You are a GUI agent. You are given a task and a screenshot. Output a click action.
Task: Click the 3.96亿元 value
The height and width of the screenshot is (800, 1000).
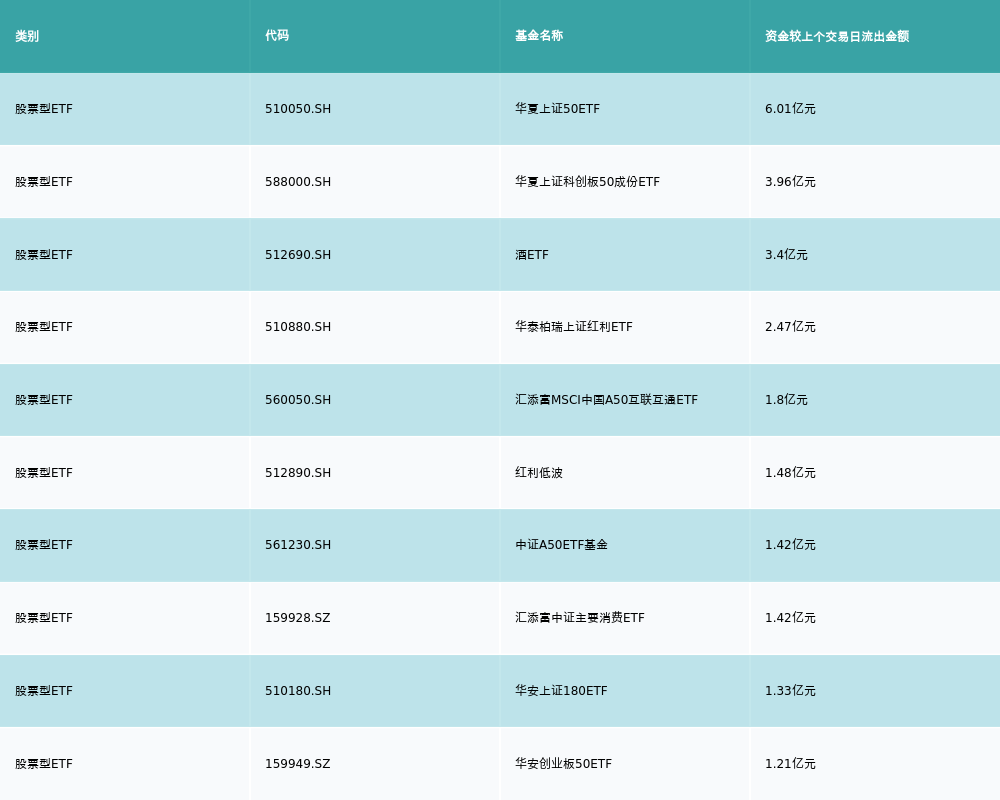click(790, 182)
